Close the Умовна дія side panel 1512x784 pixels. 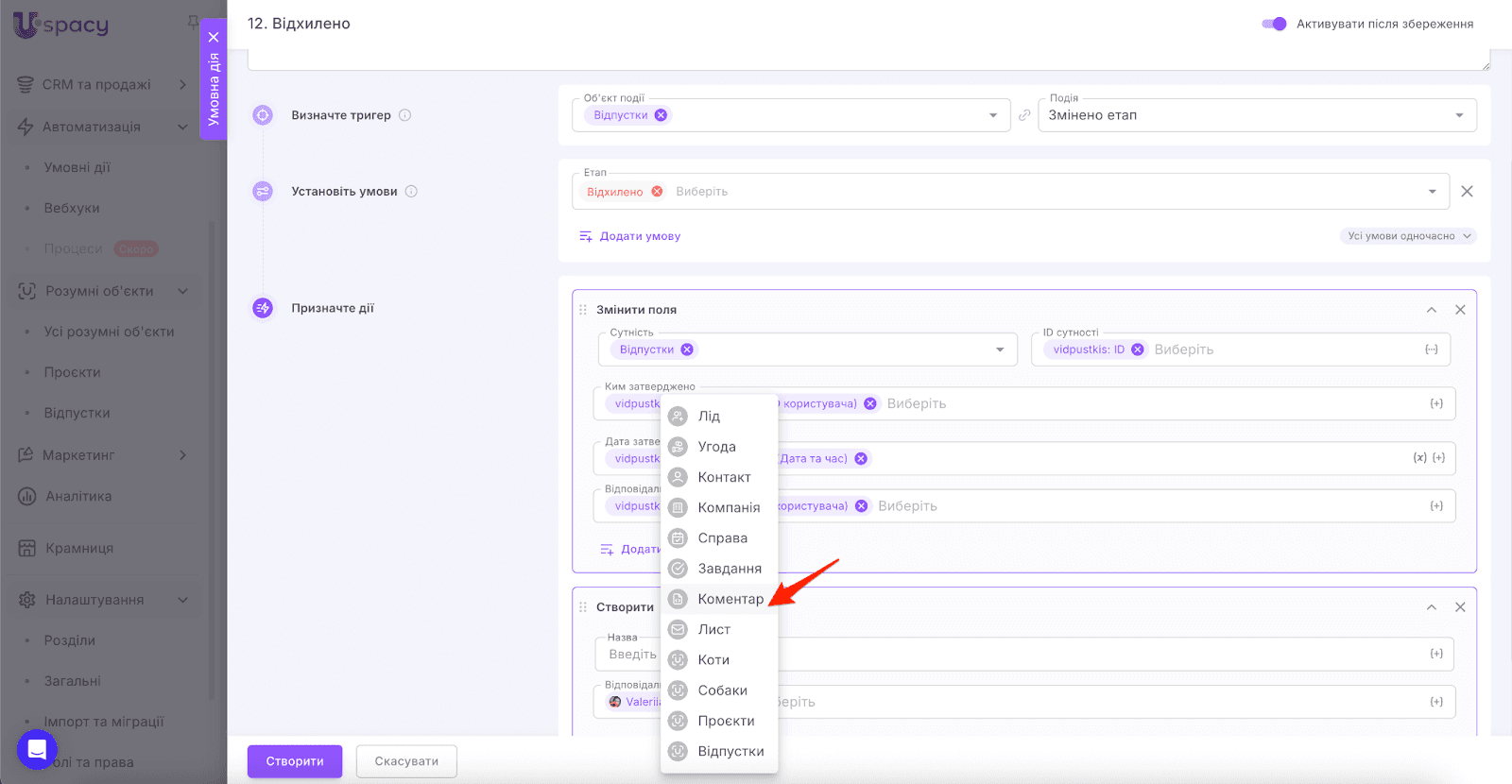tap(214, 38)
